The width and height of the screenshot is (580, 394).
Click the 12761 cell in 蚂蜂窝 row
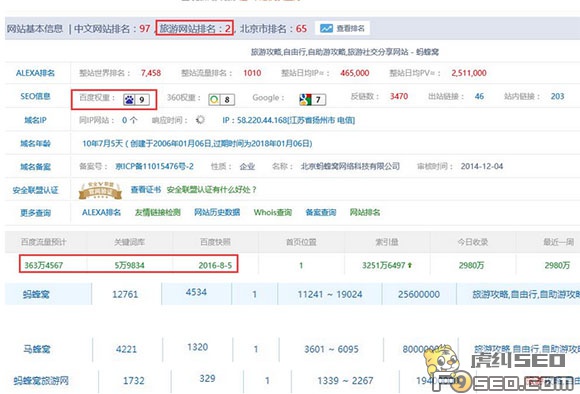tap(125, 294)
